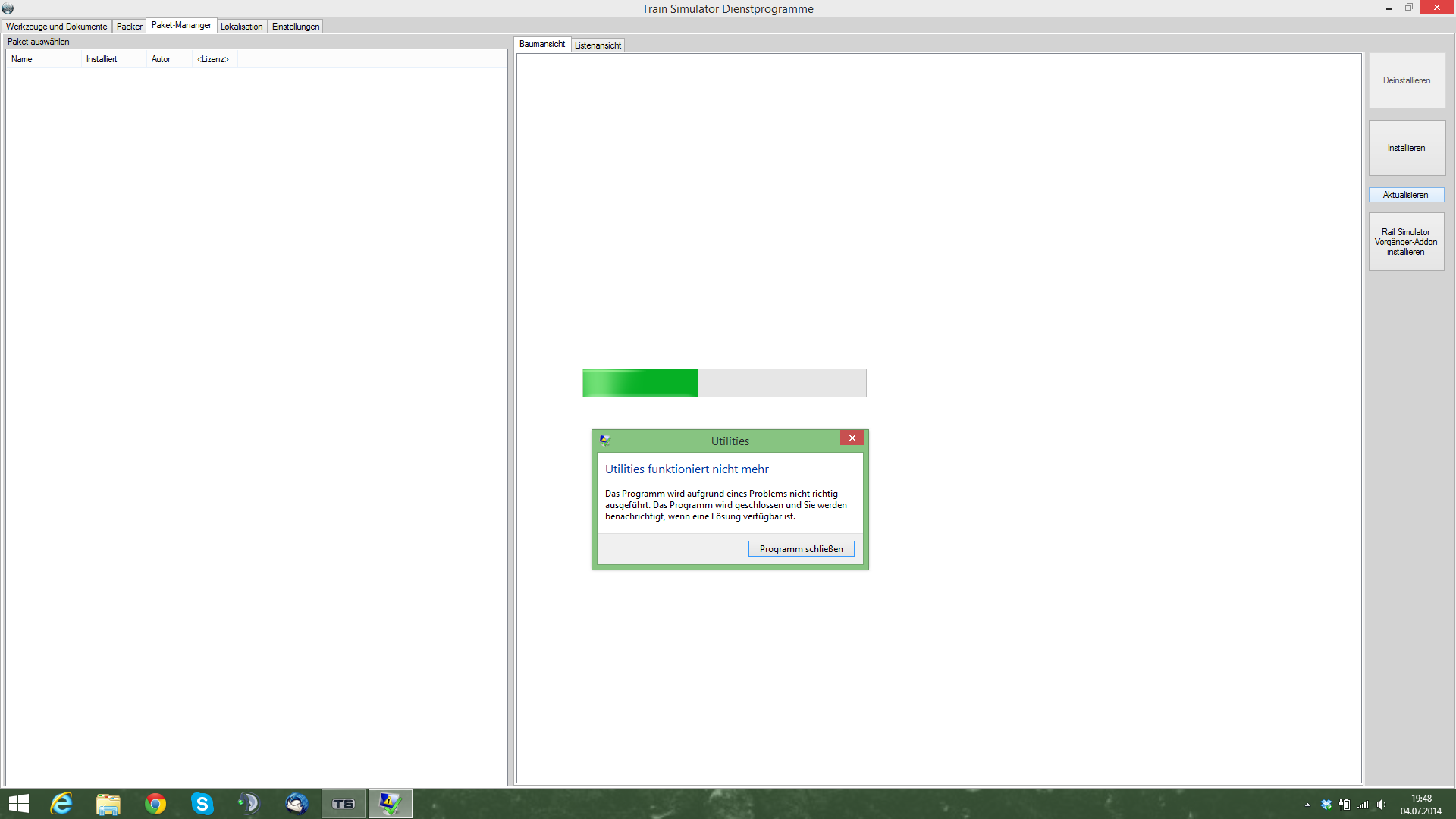Click the Utilities crash report taskbar icon
This screenshot has width=1456, height=819.
[391, 804]
